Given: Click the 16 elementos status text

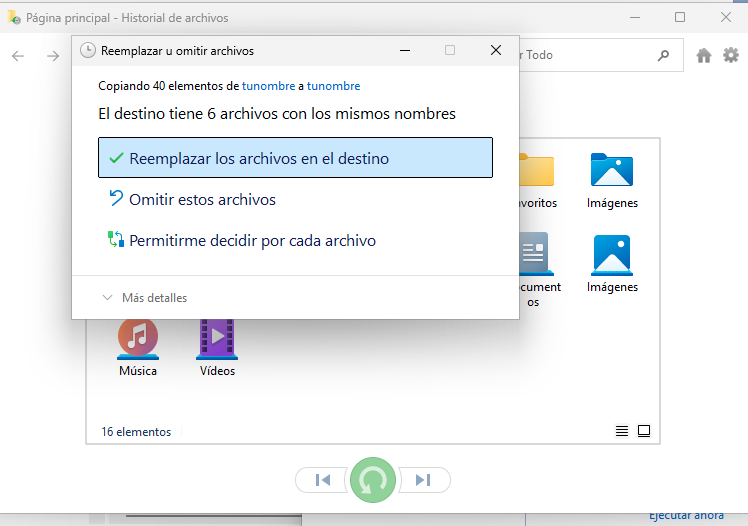Looking at the screenshot, I should point(136,432).
